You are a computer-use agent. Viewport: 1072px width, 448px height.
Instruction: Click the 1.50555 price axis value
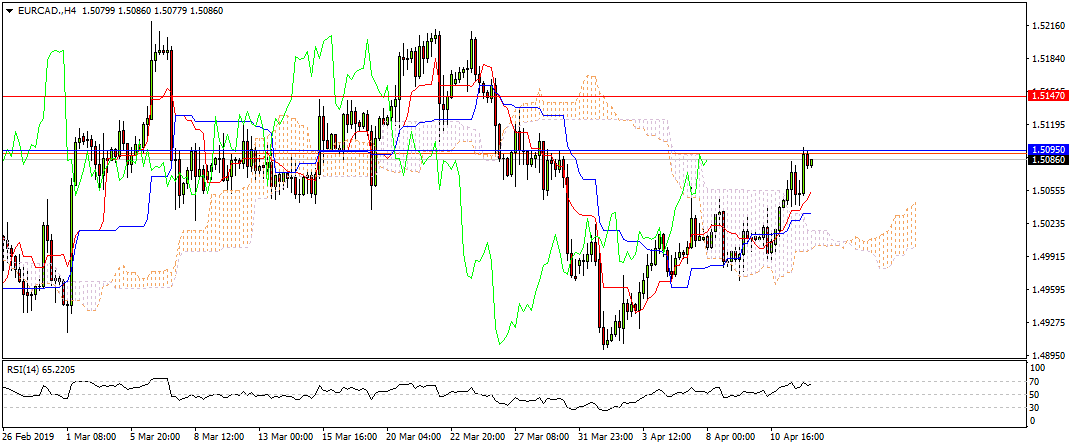(x=1051, y=191)
